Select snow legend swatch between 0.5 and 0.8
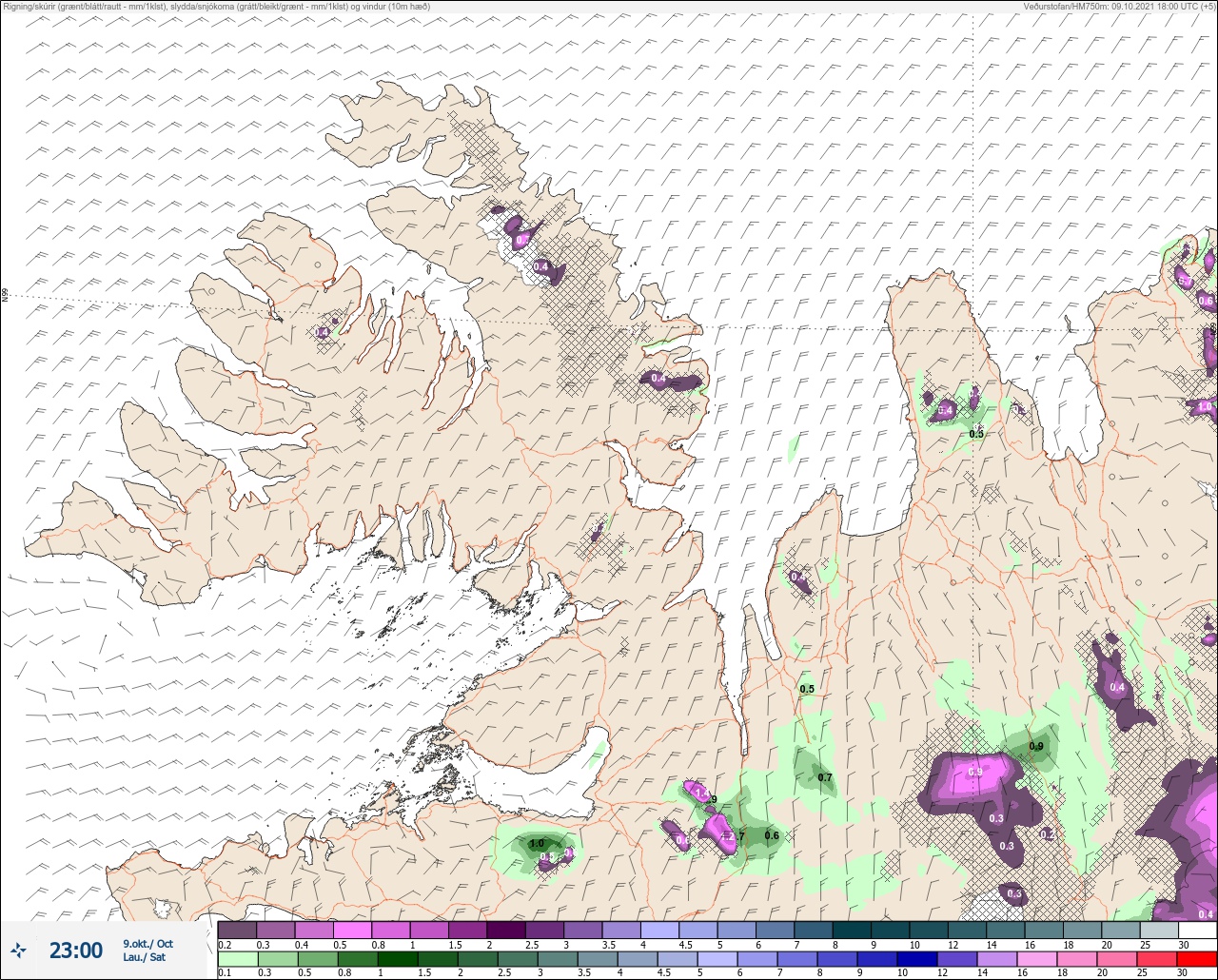Screen dimensions: 1218x980 (x=352, y=930)
